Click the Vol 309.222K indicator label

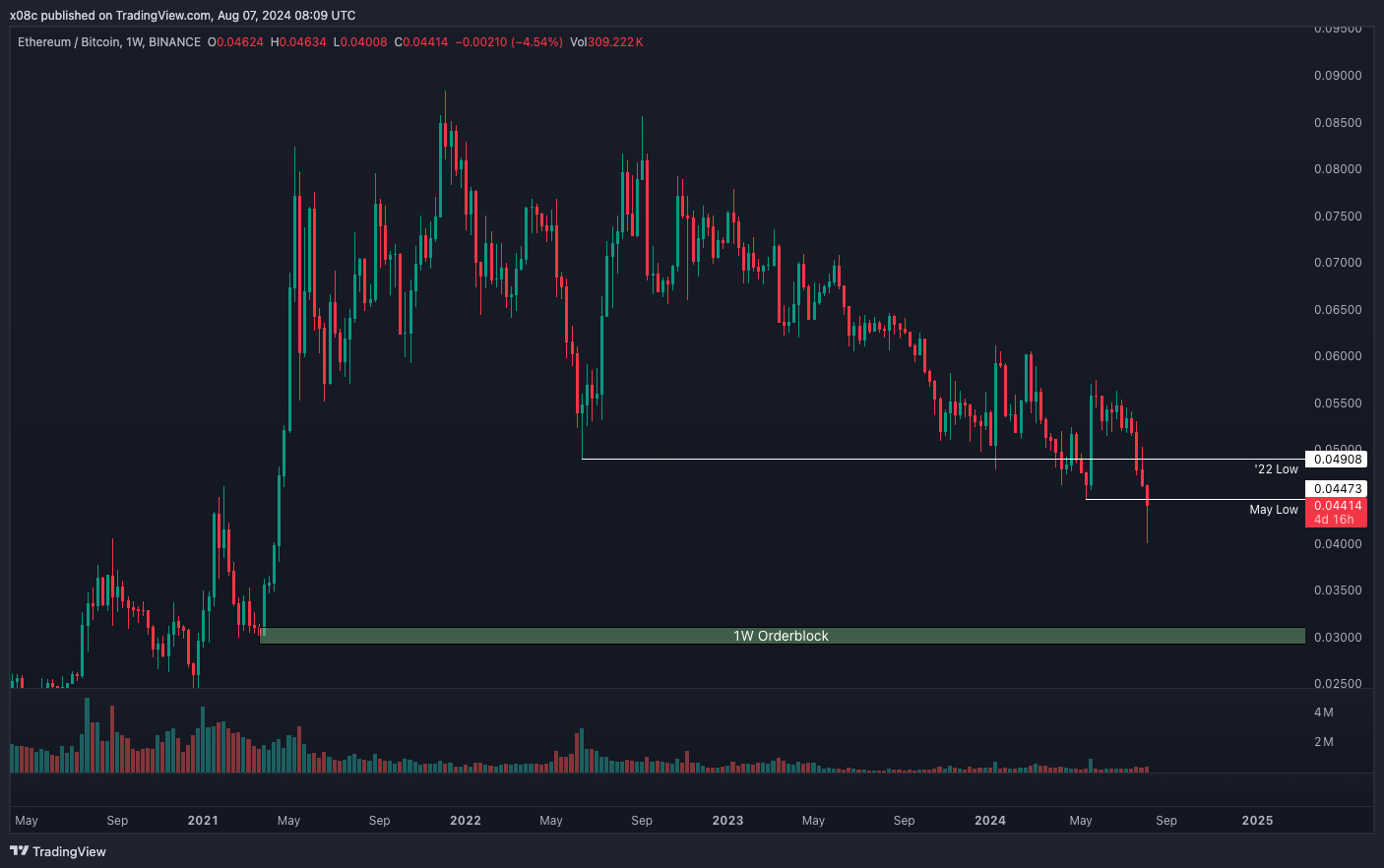pyautogui.click(x=606, y=42)
